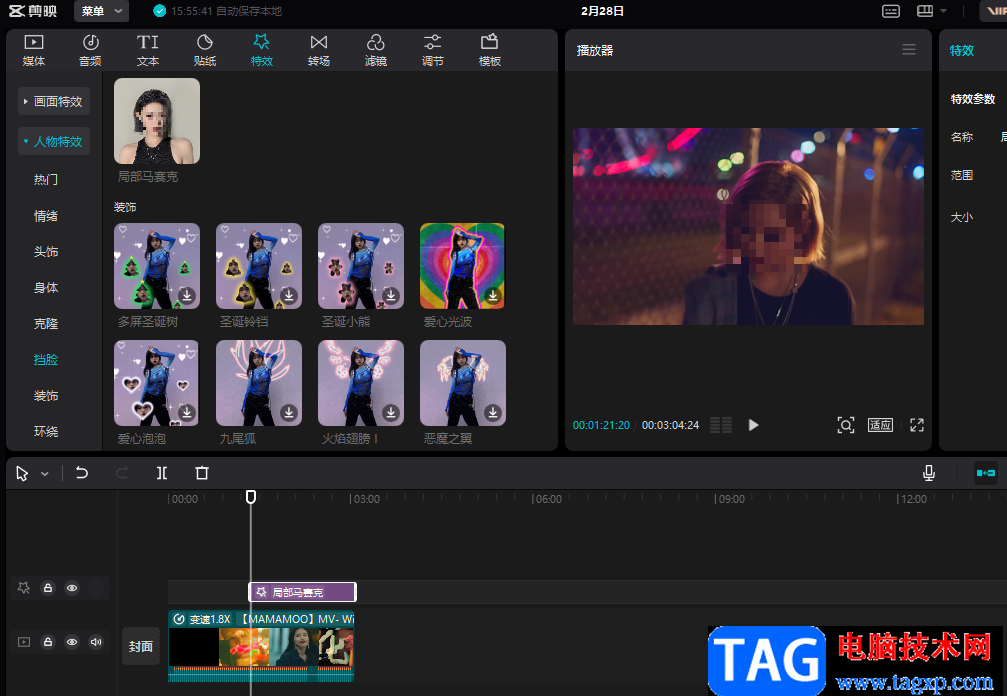
Task: Lock the main video track
Action: [x=48, y=642]
